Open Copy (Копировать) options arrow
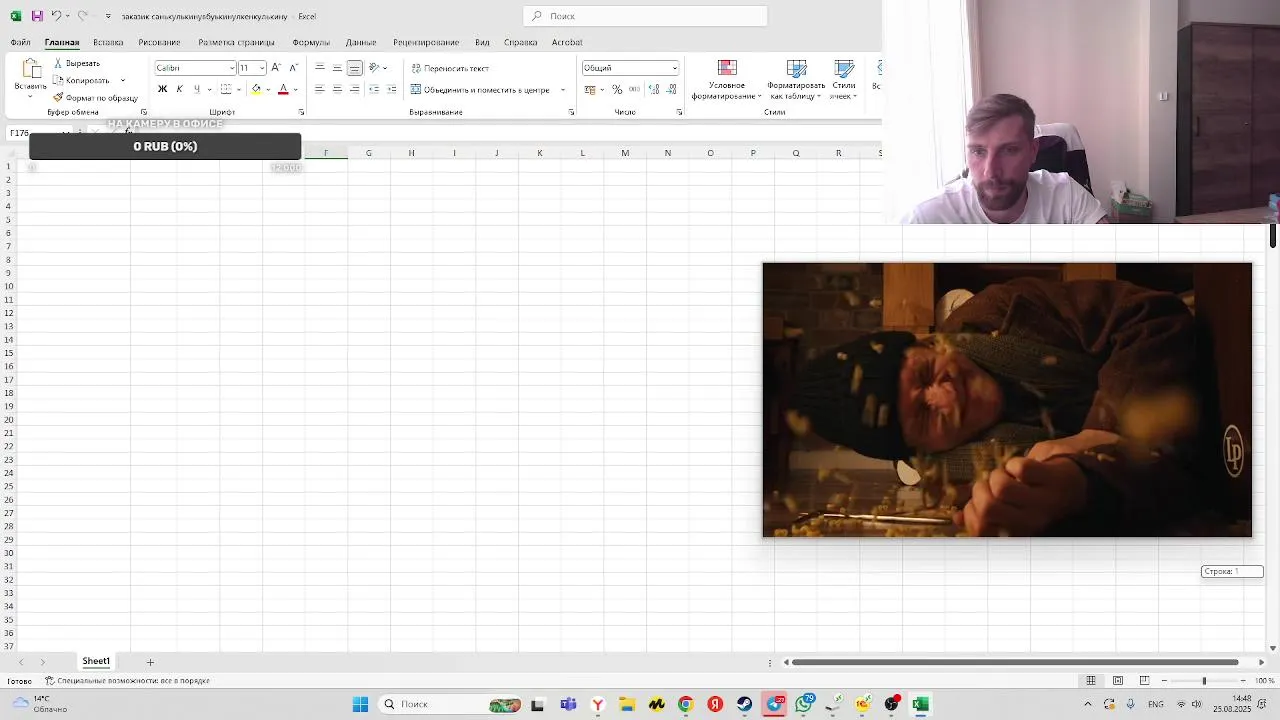 click(123, 80)
